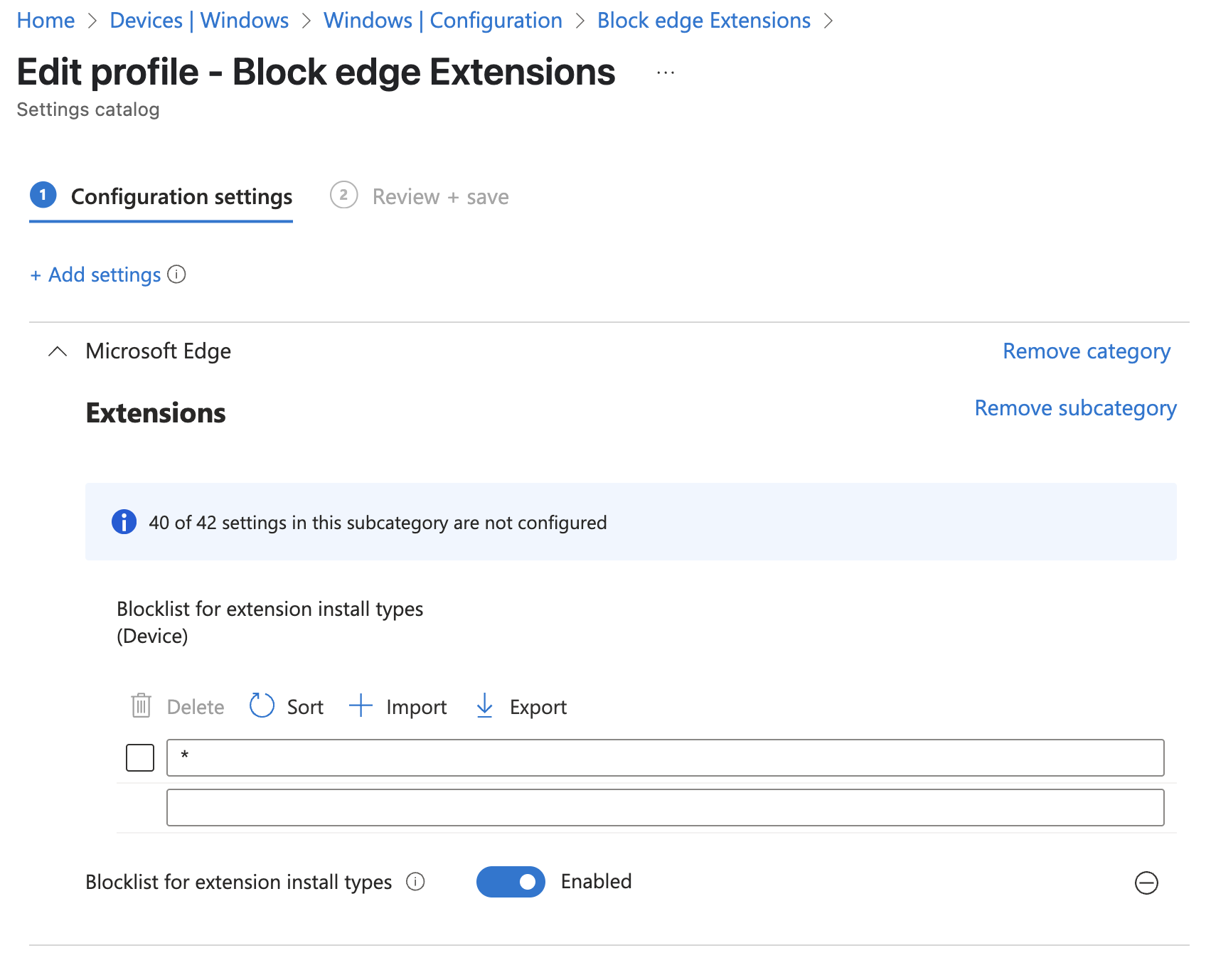Check the box beside the asterisk entry
The width and height of the screenshot is (1206, 980).
140,757
